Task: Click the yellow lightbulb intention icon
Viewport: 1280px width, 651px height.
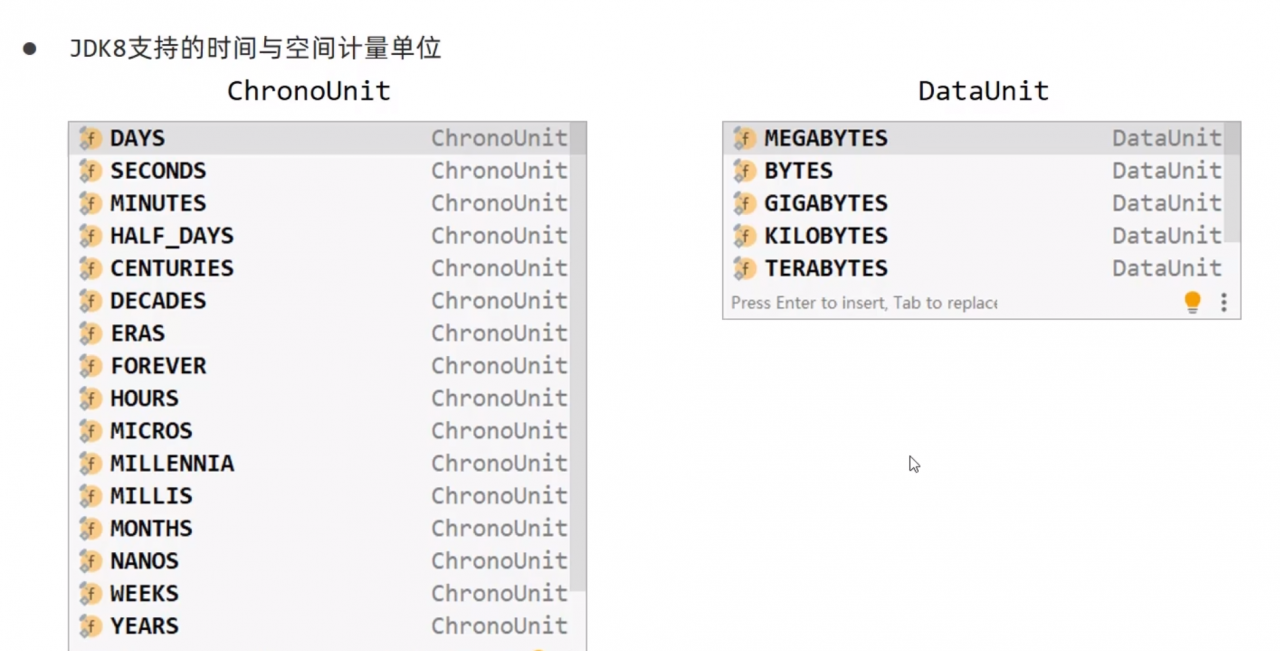Action: 1192,303
